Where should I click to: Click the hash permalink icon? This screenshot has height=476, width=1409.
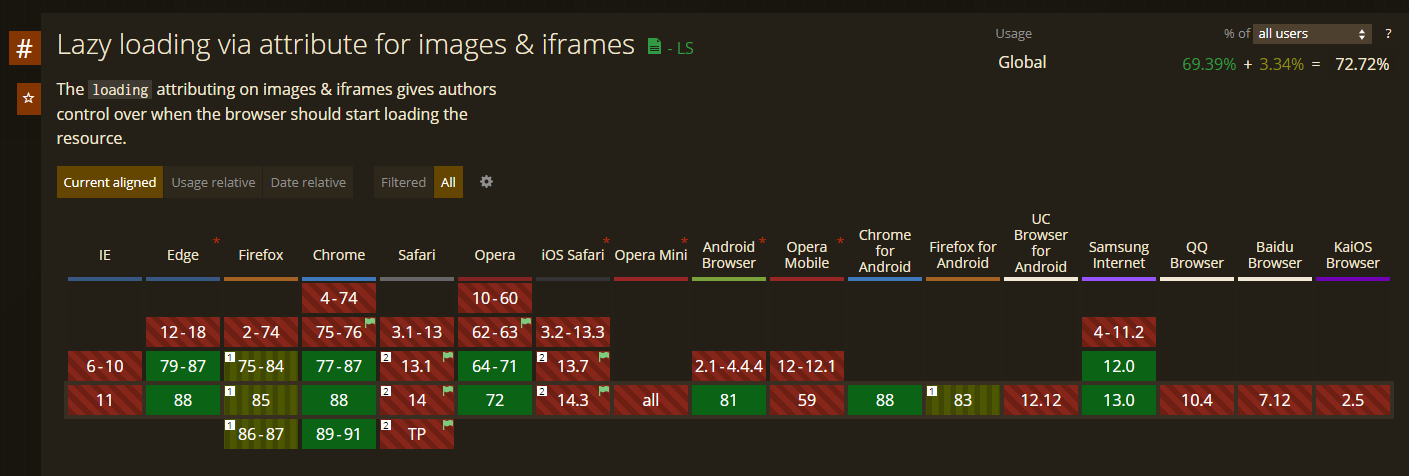pyautogui.click(x=24, y=48)
